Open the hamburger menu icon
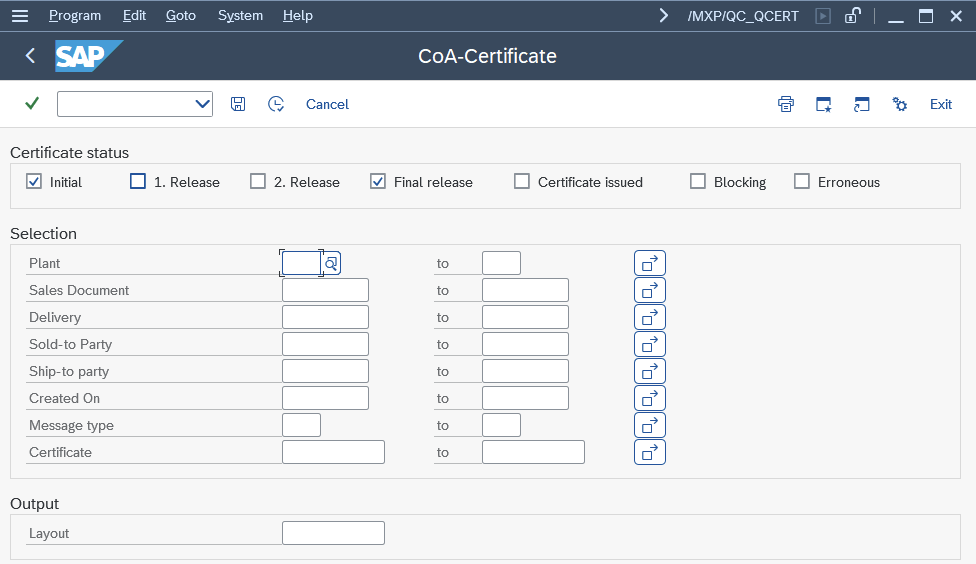Image resolution: width=976 pixels, height=564 pixels. point(20,16)
